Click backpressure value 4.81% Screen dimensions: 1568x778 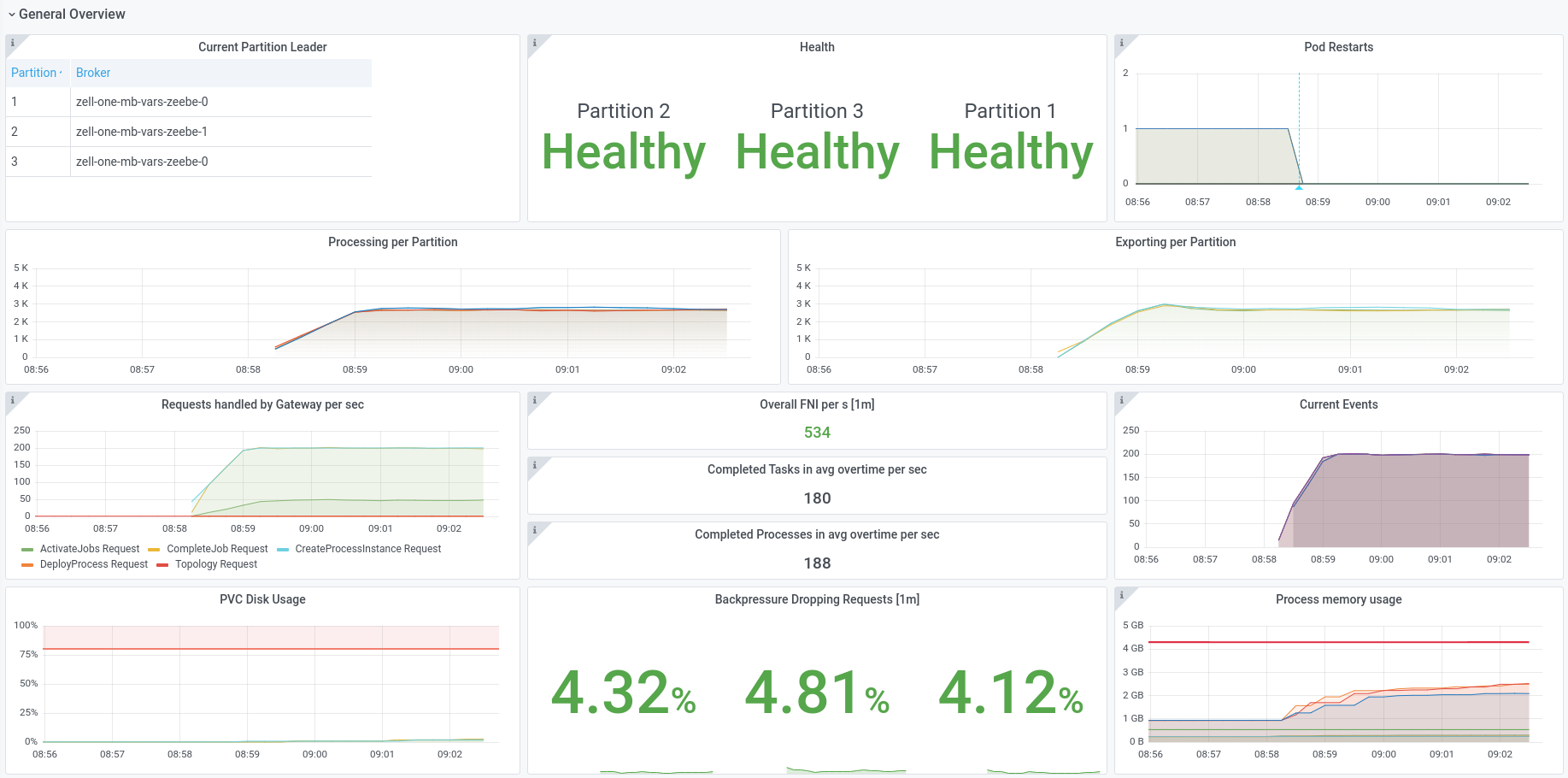(818, 692)
